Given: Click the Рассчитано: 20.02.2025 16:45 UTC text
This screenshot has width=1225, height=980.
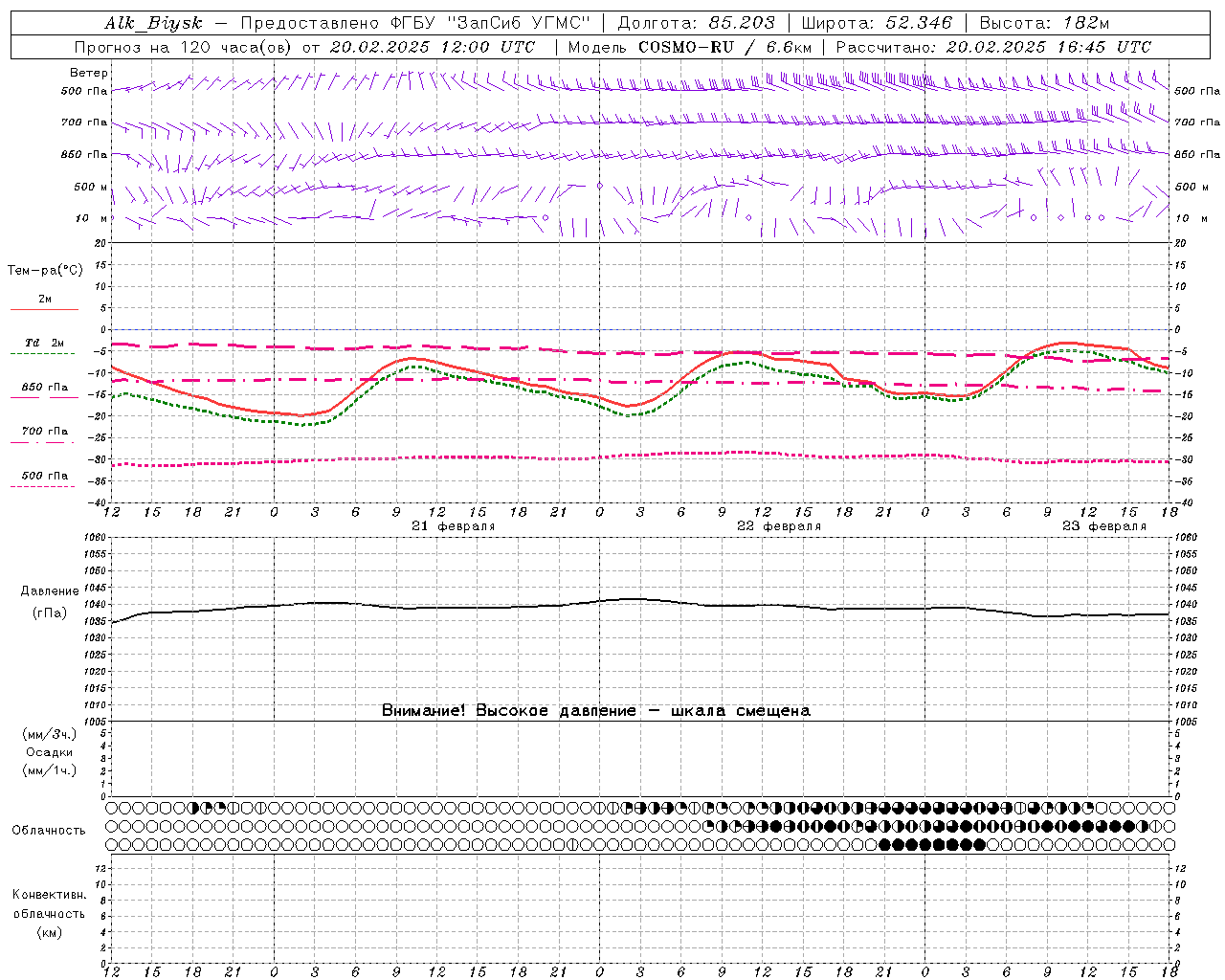Looking at the screenshot, I should tap(993, 47).
